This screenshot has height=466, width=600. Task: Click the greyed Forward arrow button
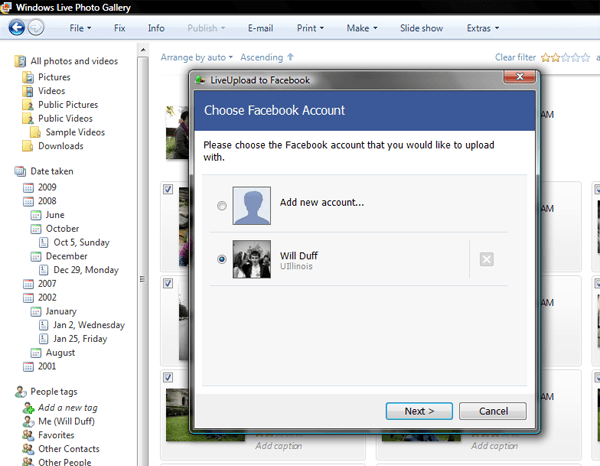[x=36, y=28]
